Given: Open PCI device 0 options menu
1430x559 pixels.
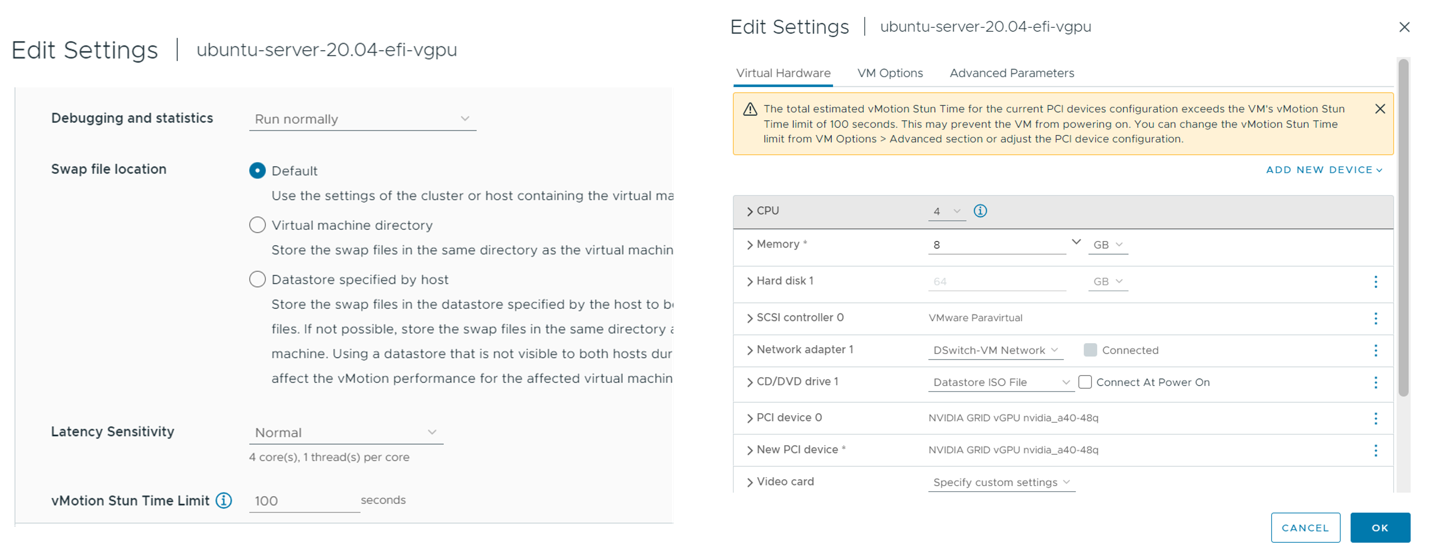Looking at the screenshot, I should (x=1375, y=418).
